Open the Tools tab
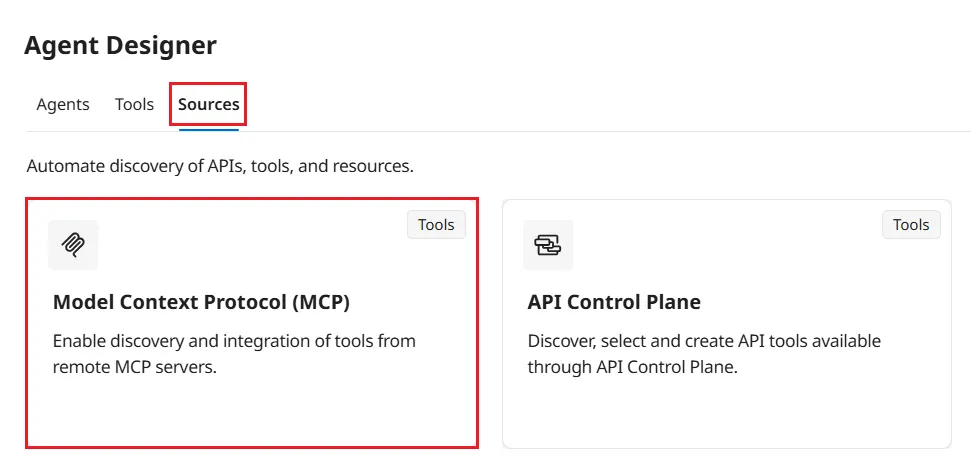Image resolution: width=971 pixels, height=467 pixels. click(x=134, y=104)
